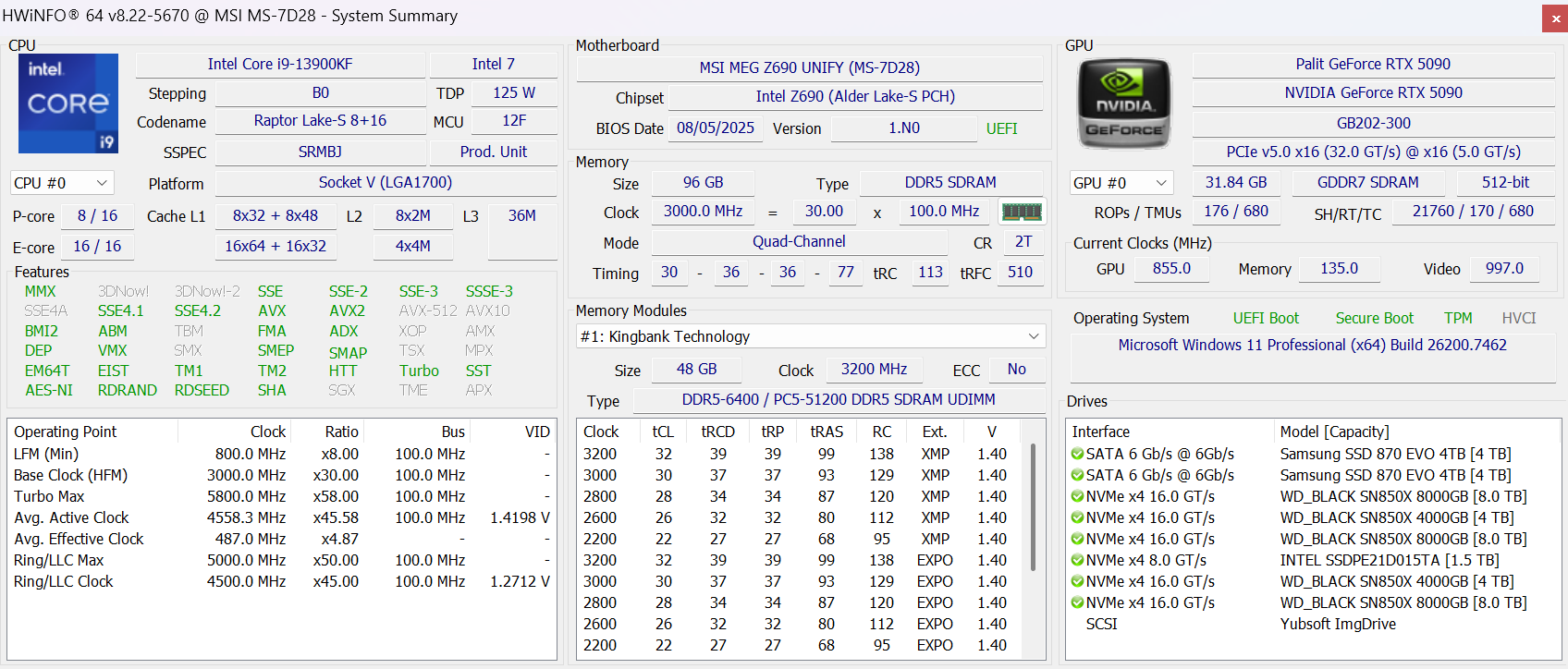The height and width of the screenshot is (669, 1568).
Task: Click the Intel Core i9 logo
Action: 68,103
